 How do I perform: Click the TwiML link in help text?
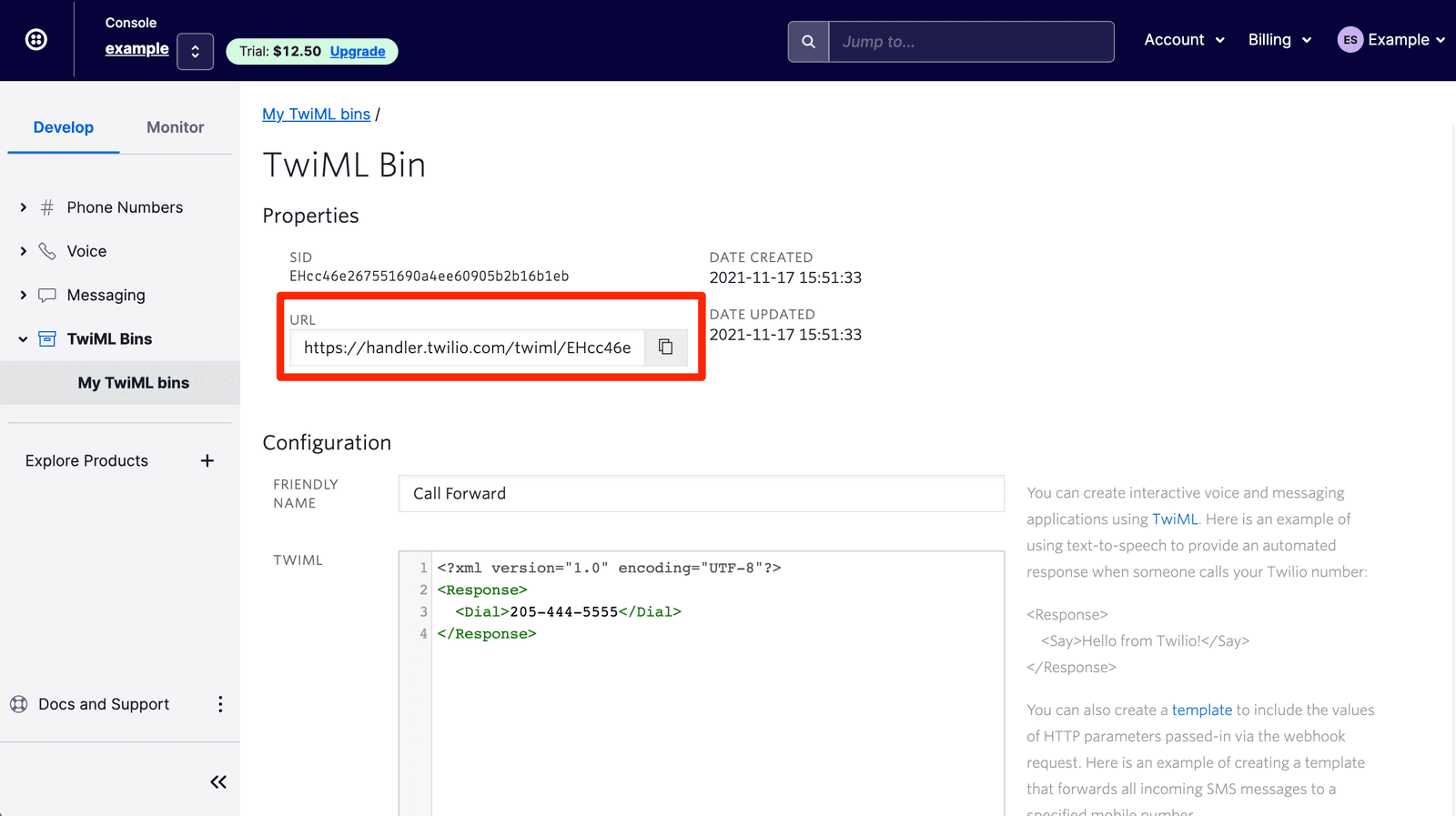[x=1174, y=519]
